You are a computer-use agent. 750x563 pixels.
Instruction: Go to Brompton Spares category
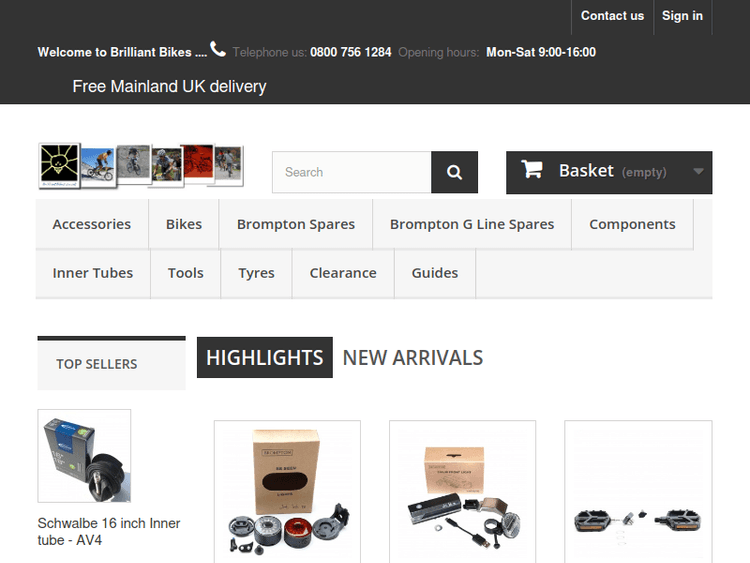coord(296,224)
